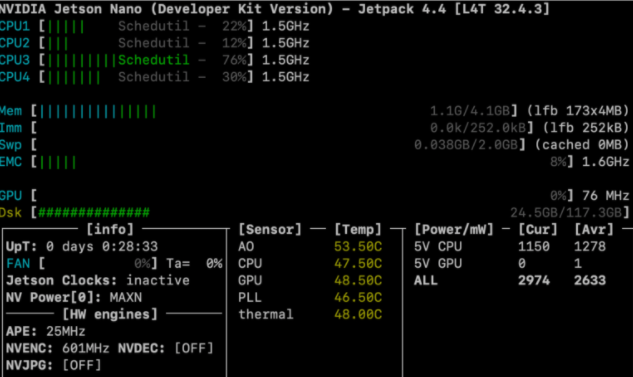Click the ALL power row label
This screenshot has height=377, width=633.
[426, 281]
